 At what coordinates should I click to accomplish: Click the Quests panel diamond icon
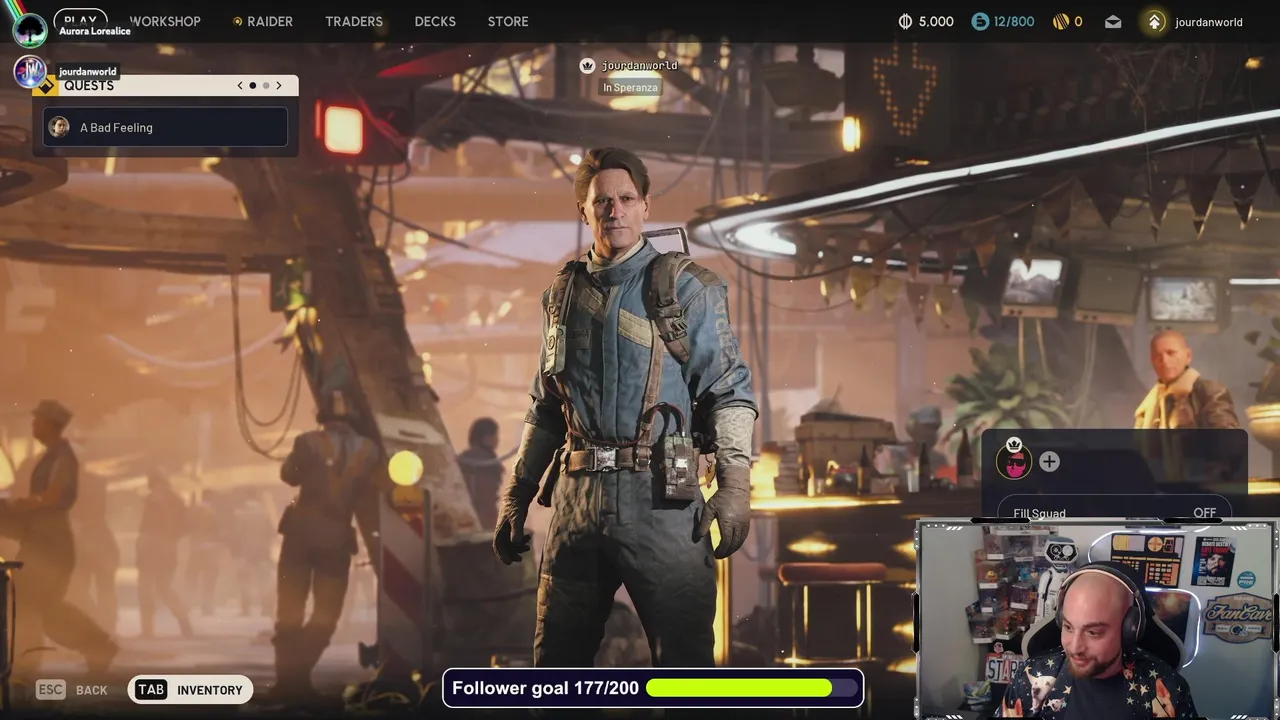point(46,86)
